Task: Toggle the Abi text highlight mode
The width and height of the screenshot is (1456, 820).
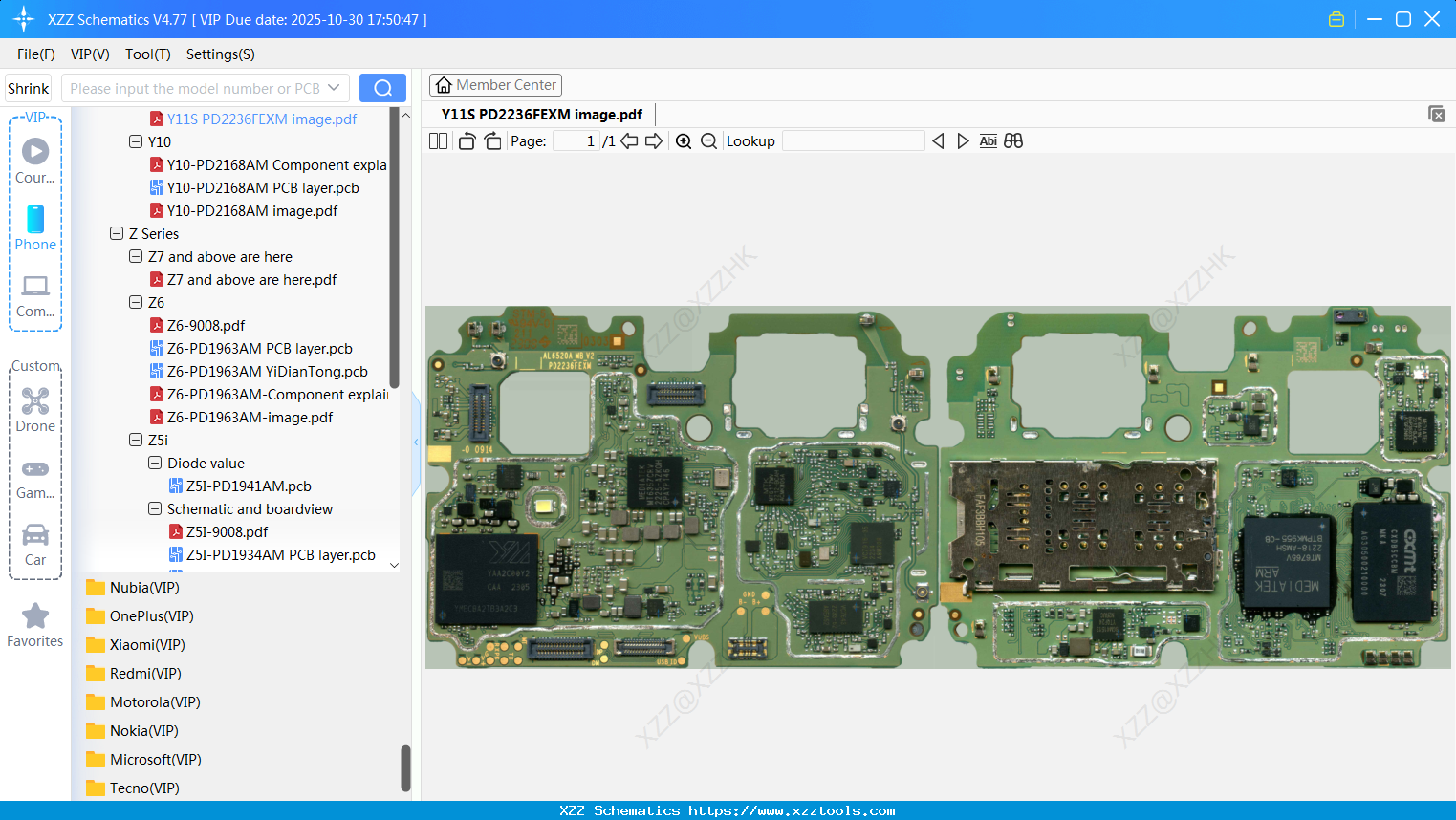Action: [x=988, y=140]
